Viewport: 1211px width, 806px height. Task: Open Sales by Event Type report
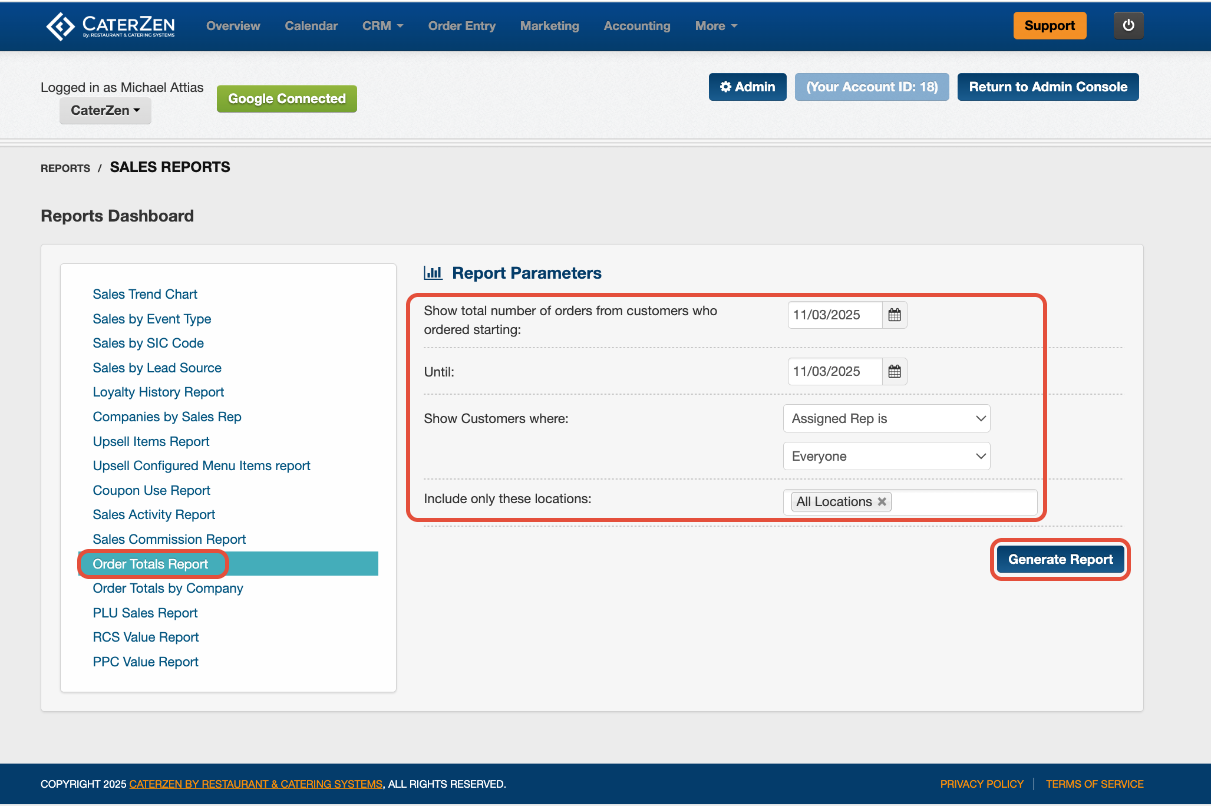(152, 319)
